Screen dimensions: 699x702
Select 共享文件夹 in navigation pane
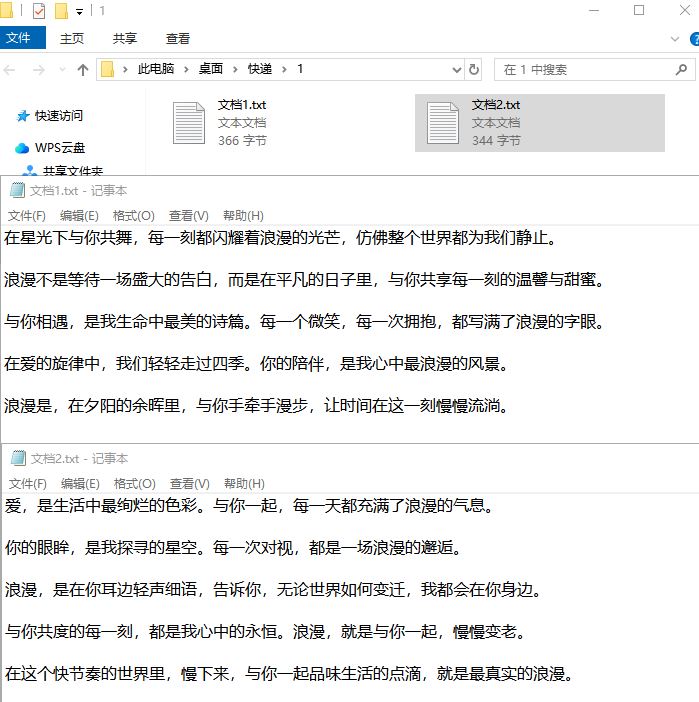coord(73,171)
